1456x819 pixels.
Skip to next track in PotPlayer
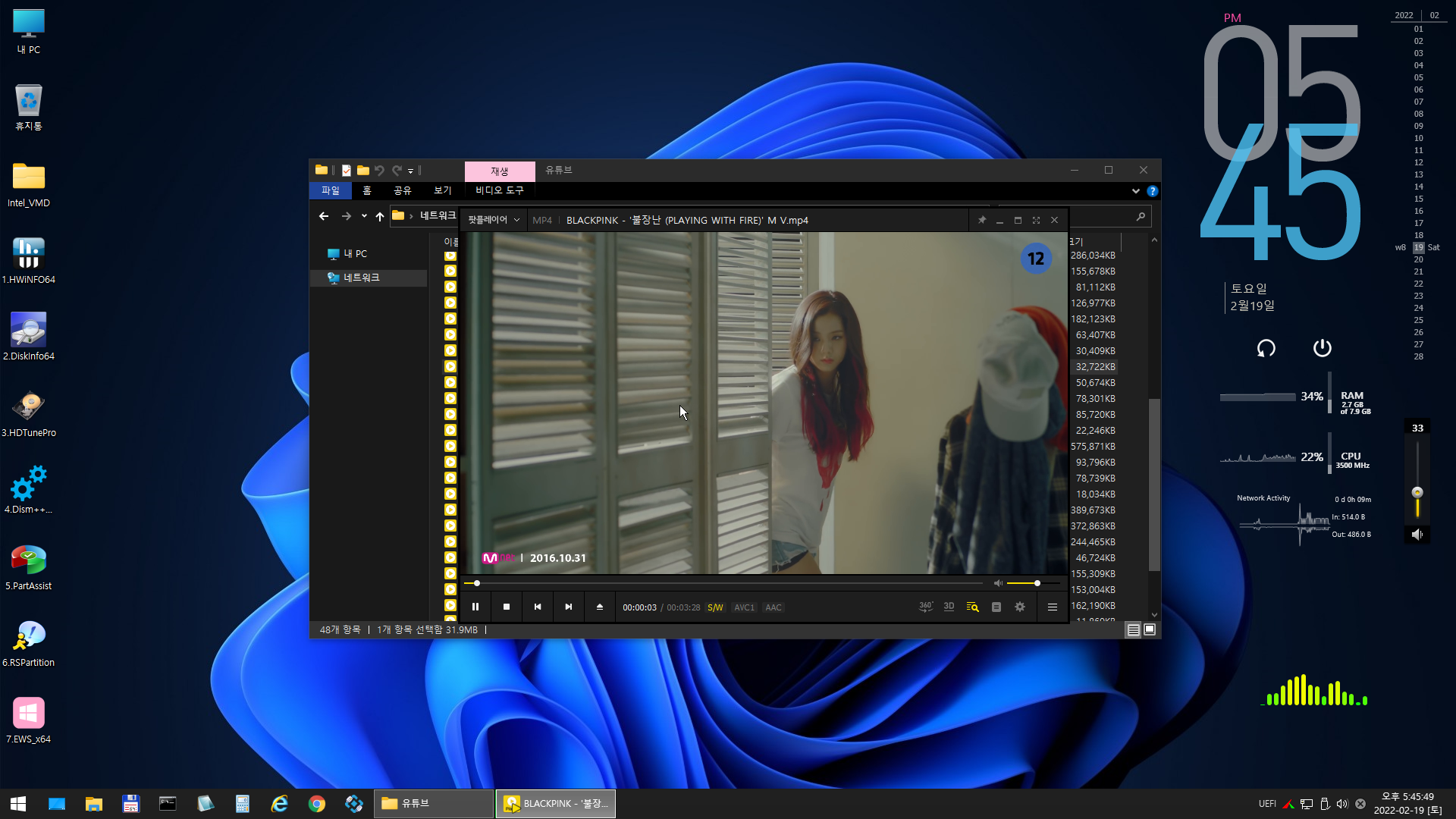[569, 607]
